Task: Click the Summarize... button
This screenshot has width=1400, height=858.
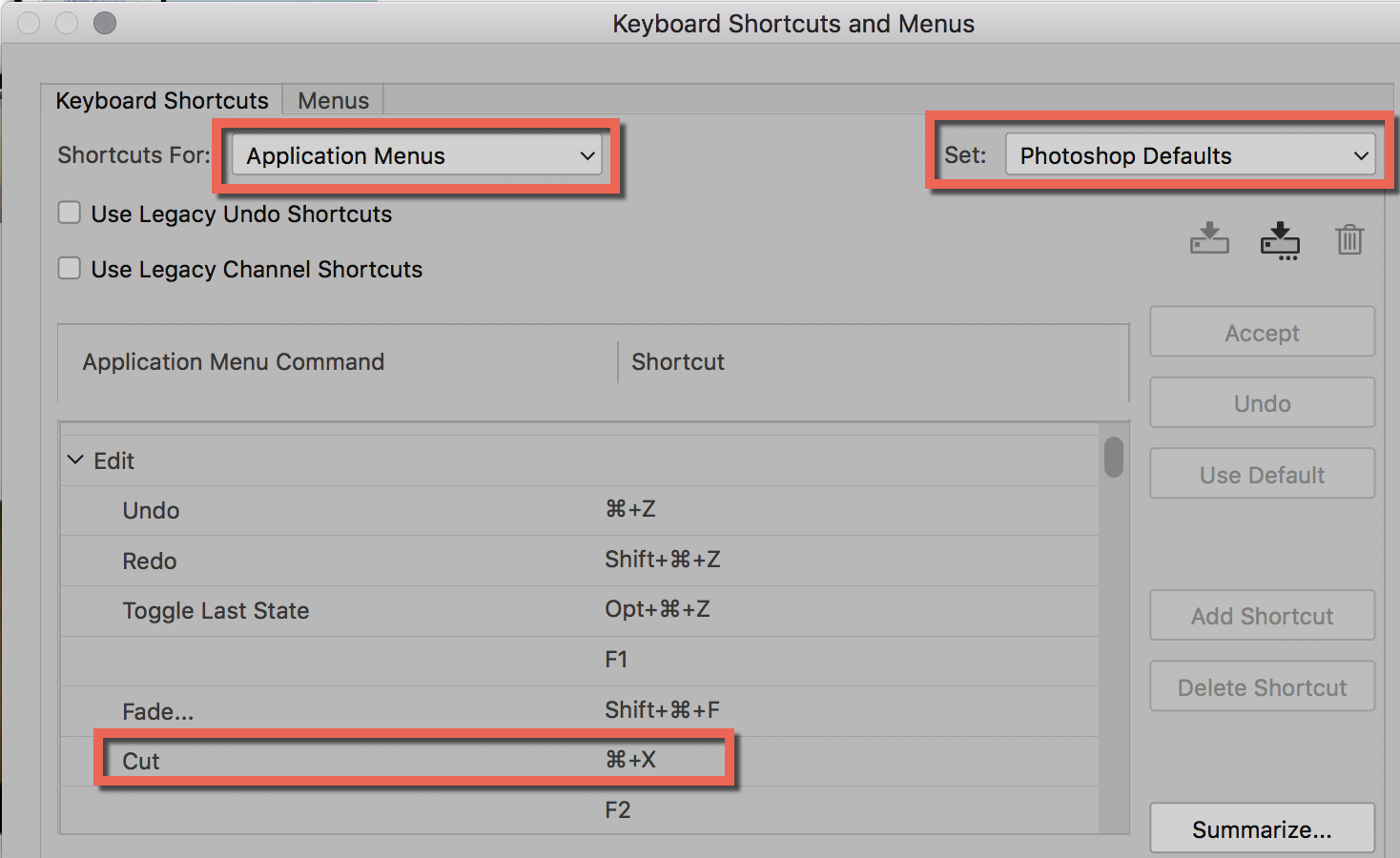Action: tap(1262, 828)
